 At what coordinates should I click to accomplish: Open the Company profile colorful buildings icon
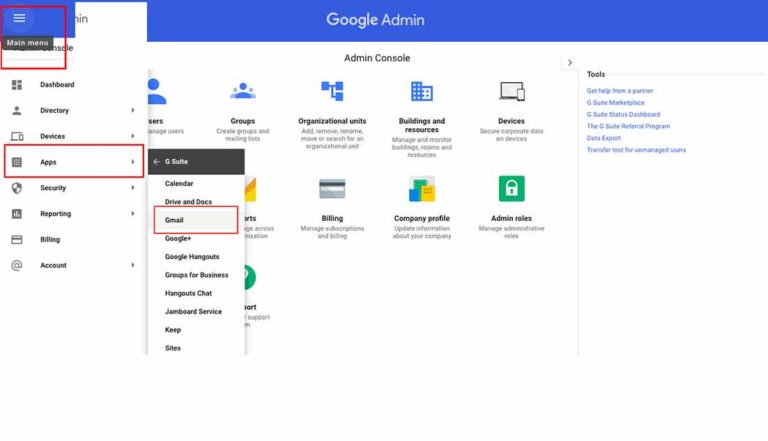422,190
